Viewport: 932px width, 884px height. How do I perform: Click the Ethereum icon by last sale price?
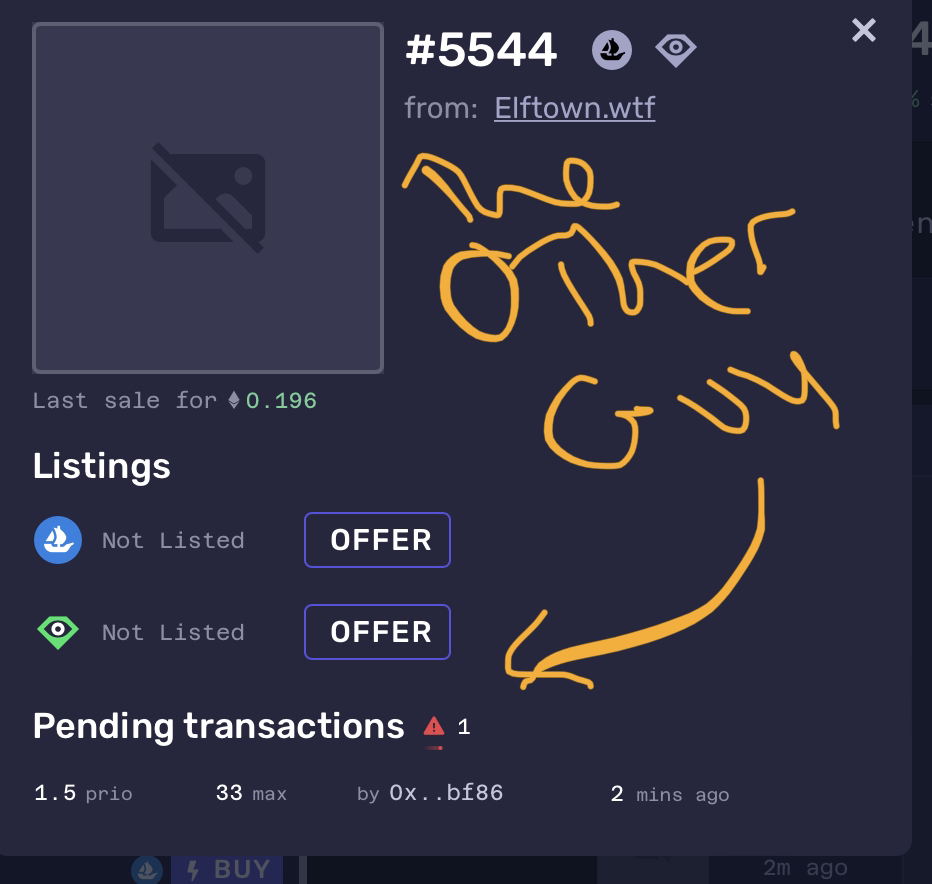pyautogui.click(x=234, y=400)
